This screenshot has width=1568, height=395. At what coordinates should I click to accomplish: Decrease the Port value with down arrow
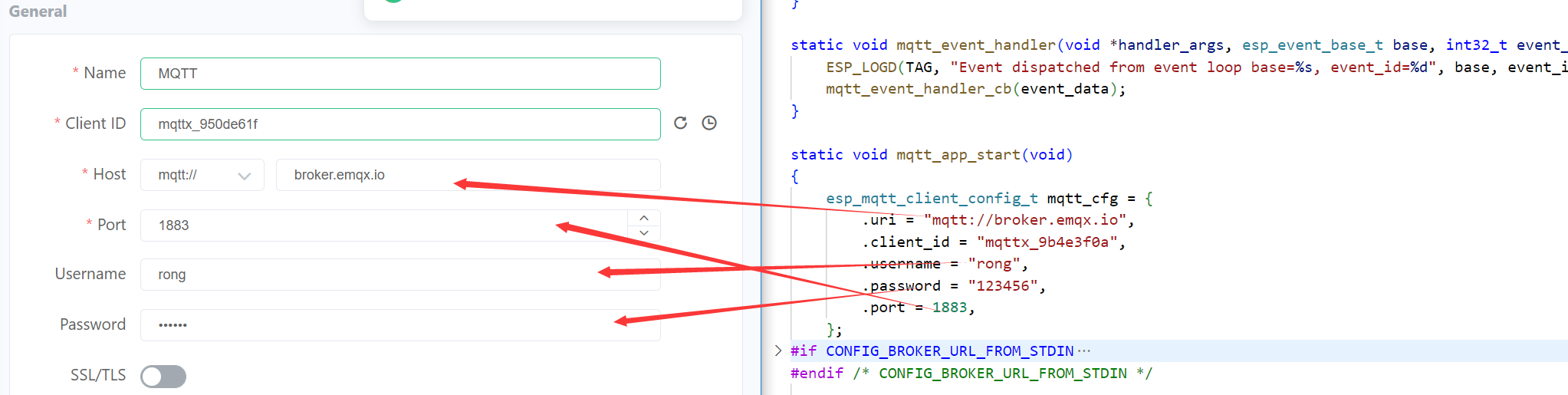(x=644, y=233)
